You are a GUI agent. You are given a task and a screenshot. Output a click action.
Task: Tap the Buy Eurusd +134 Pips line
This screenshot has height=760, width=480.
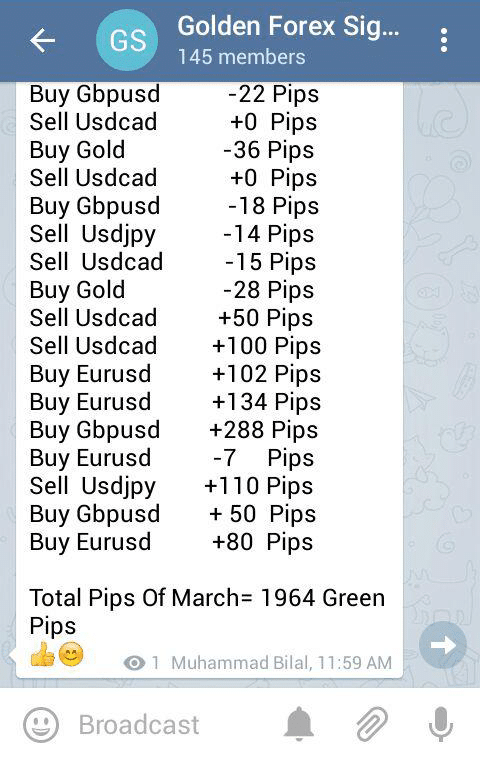(175, 402)
